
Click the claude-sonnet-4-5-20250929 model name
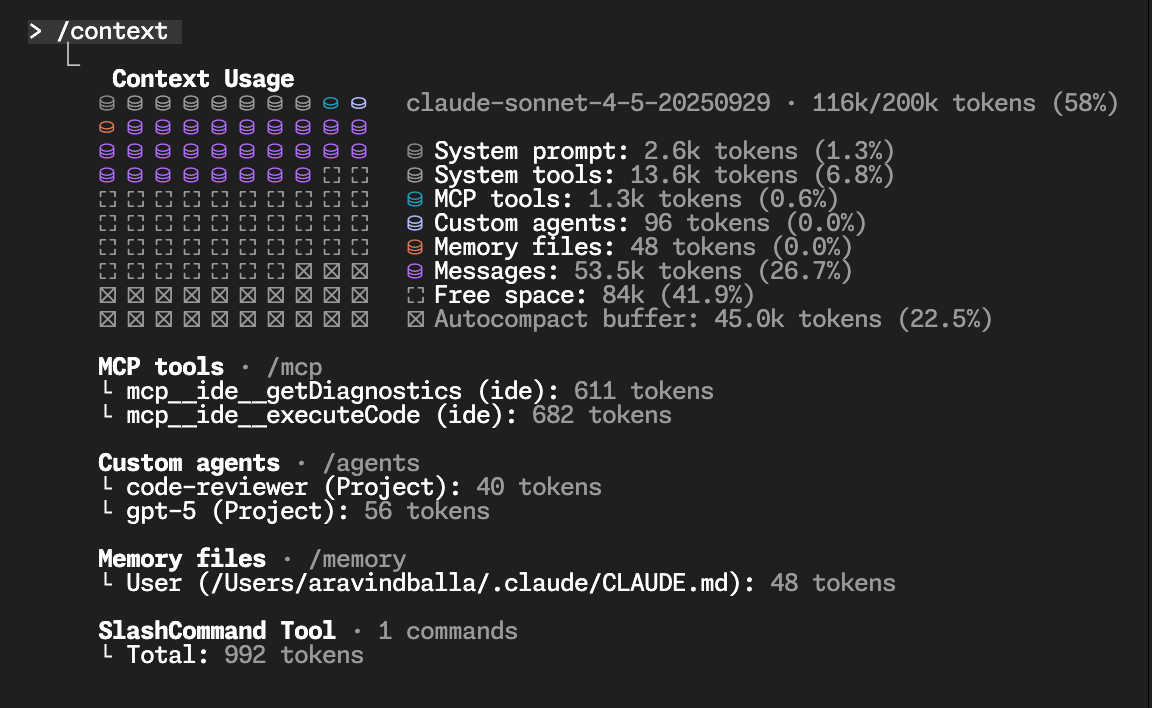588,103
